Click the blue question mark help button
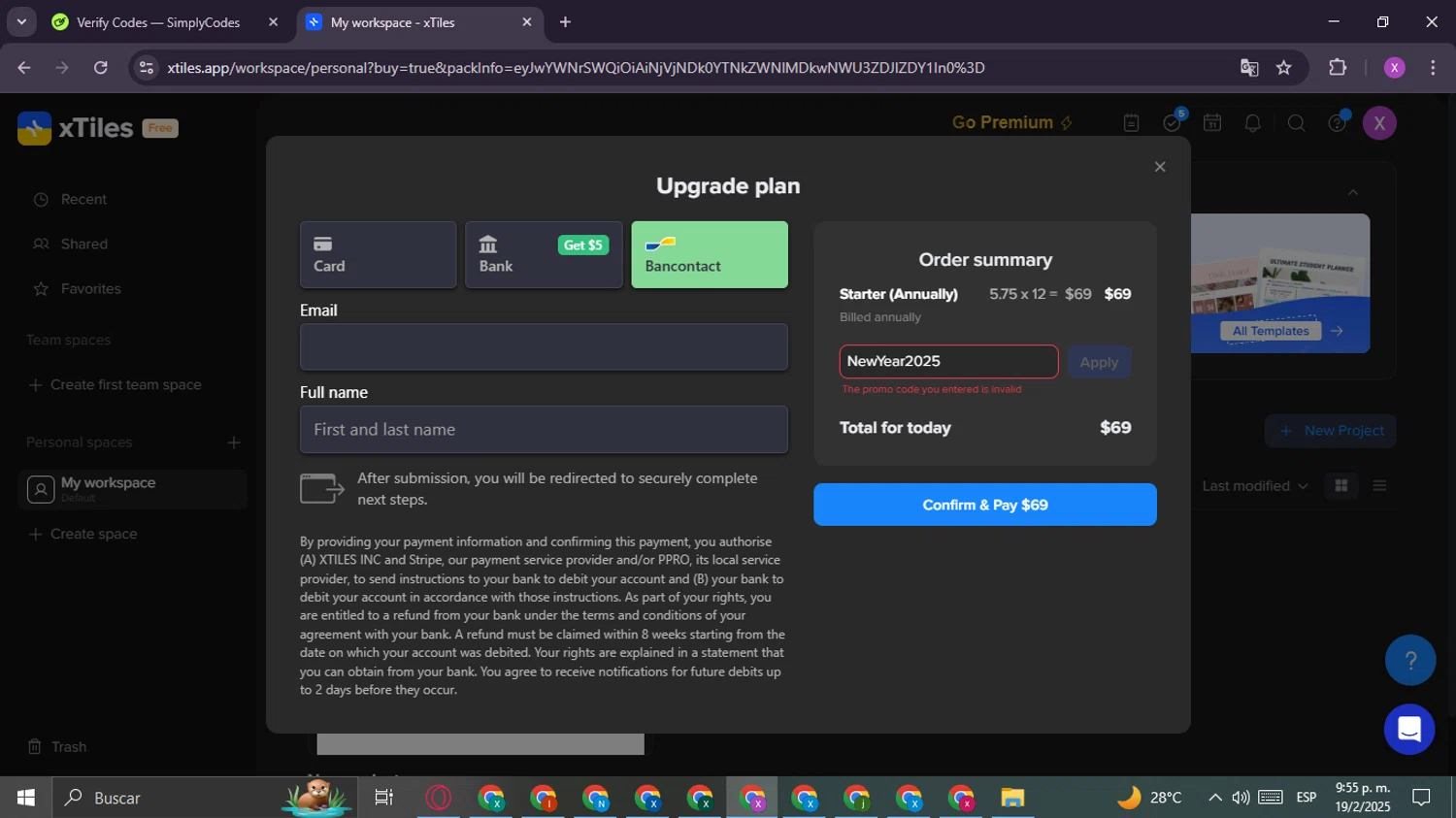The width and height of the screenshot is (1456, 818). coord(1409,660)
